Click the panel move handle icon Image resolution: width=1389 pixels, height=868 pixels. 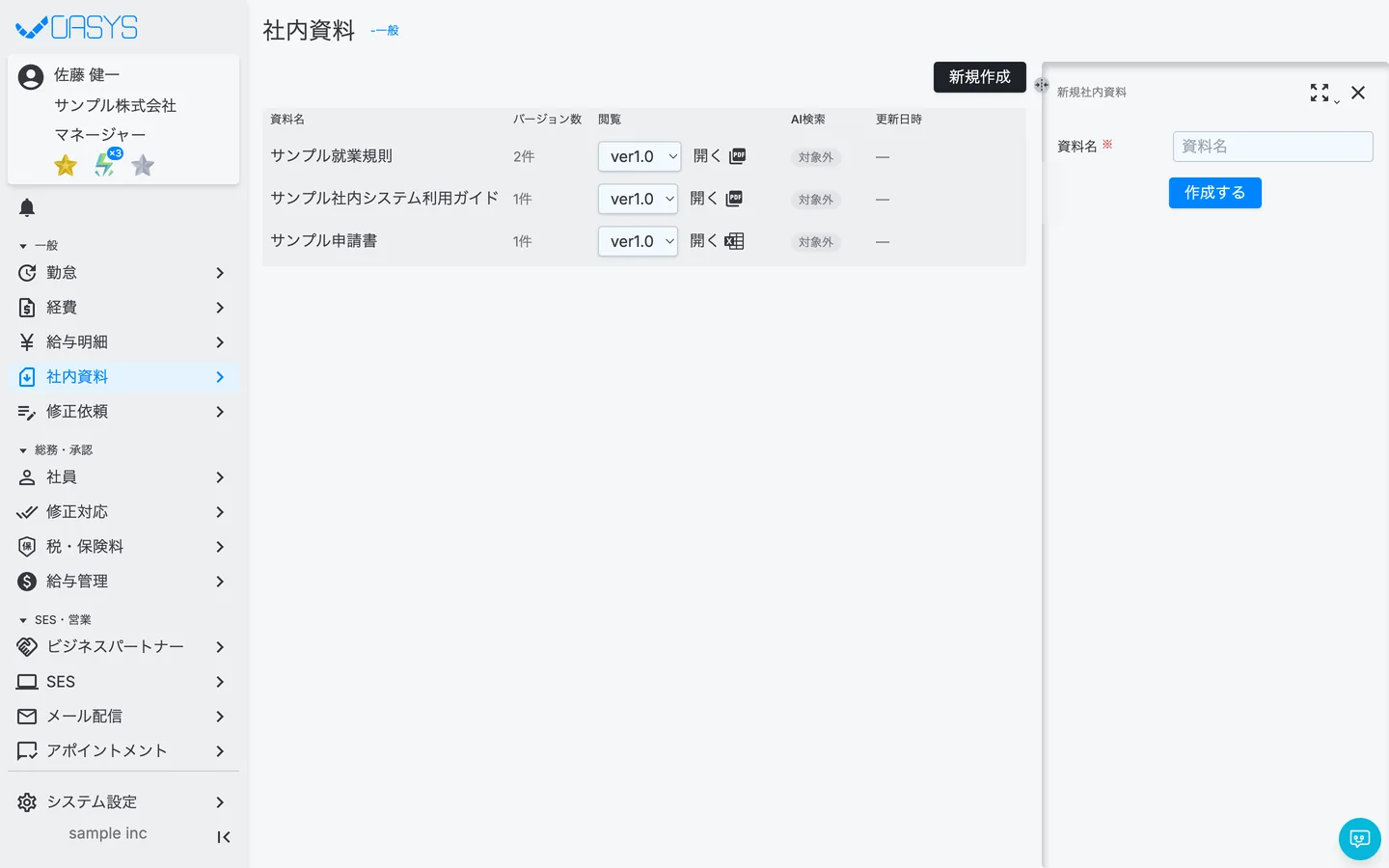pos(1042,85)
